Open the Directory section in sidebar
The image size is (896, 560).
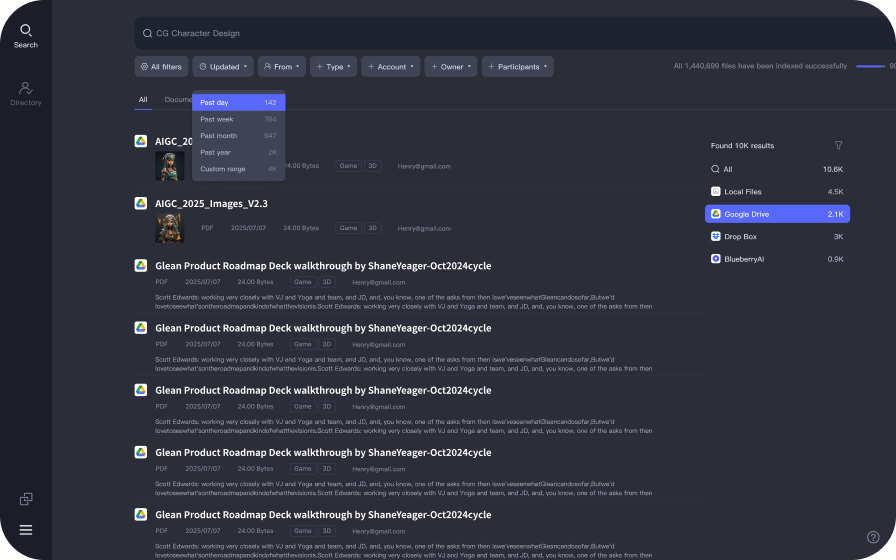26,94
